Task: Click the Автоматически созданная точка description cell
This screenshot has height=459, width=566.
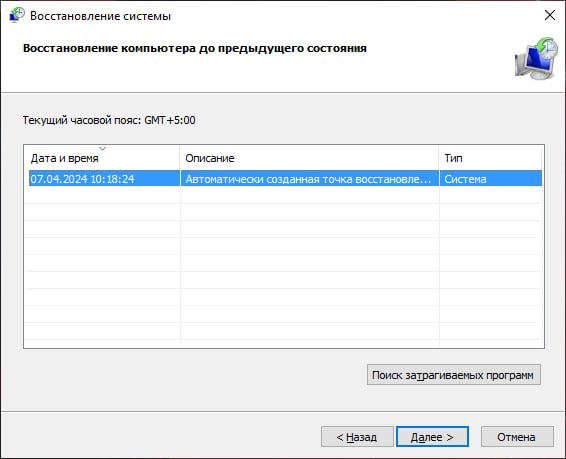Action: point(308,179)
